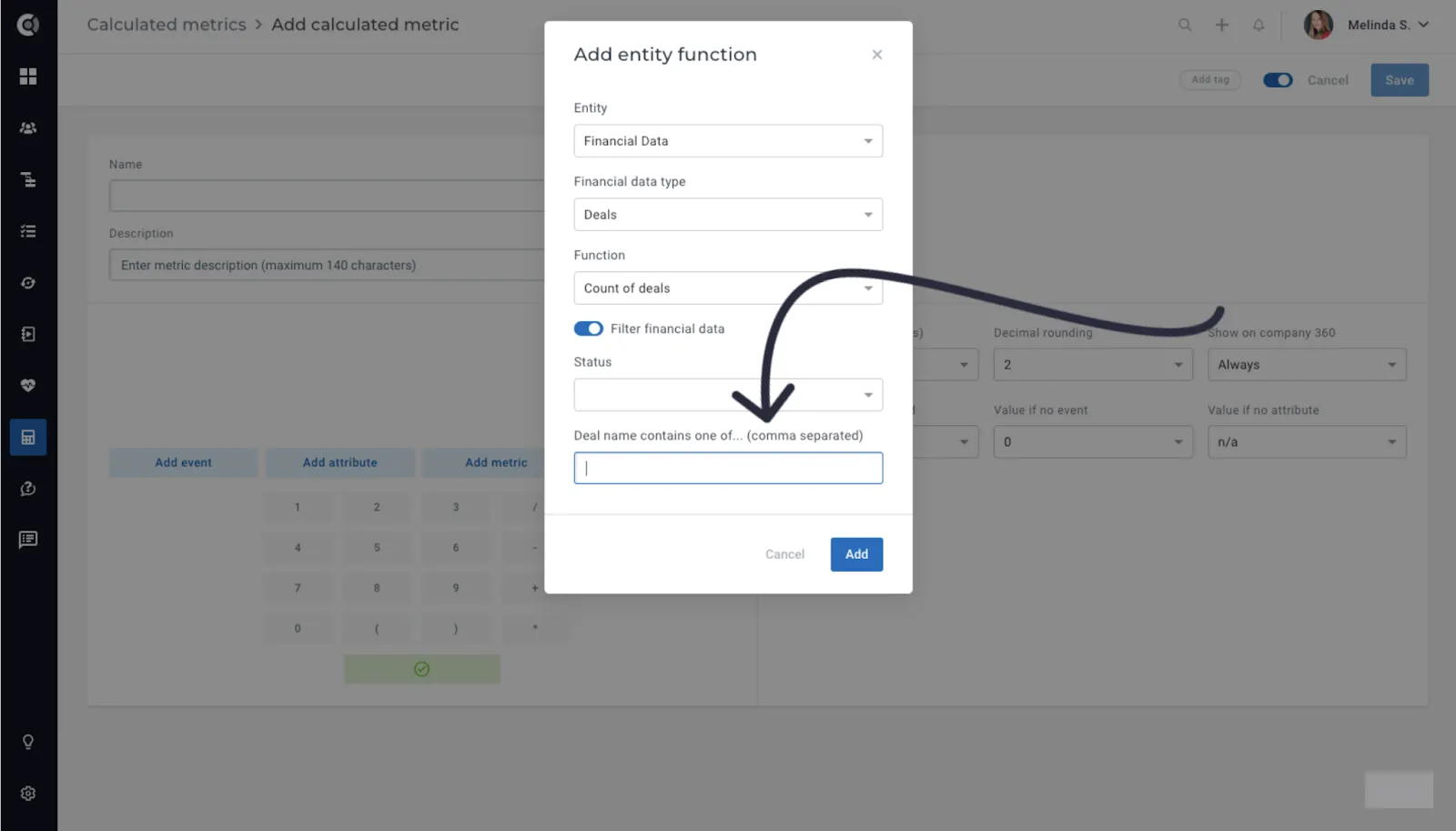Click the keypad open parenthesis button
Screen dimensions: 1456x831
[x=377, y=629]
